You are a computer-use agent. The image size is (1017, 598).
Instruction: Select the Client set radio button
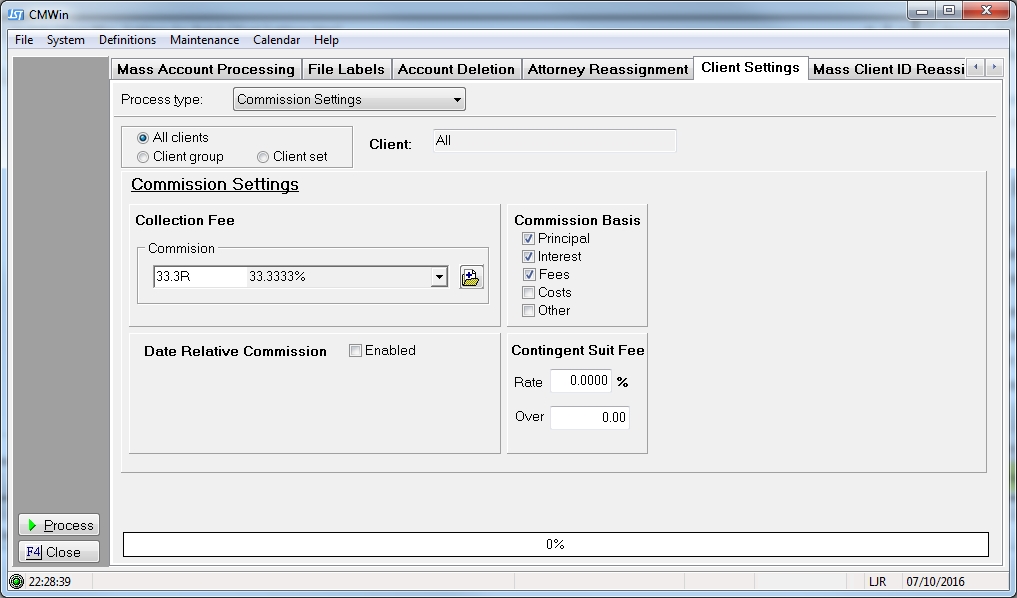[x=263, y=157]
